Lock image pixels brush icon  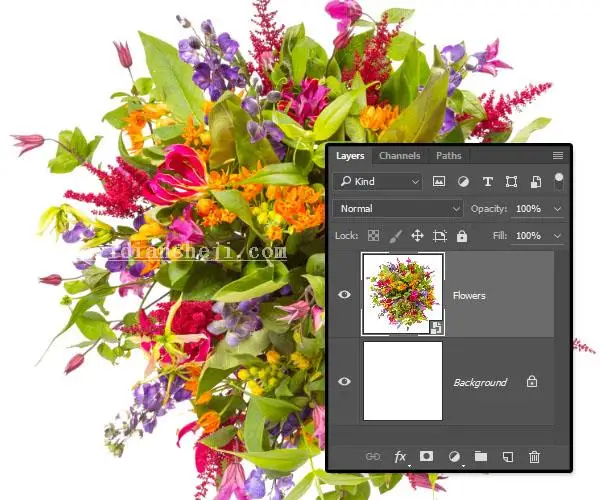coord(395,236)
